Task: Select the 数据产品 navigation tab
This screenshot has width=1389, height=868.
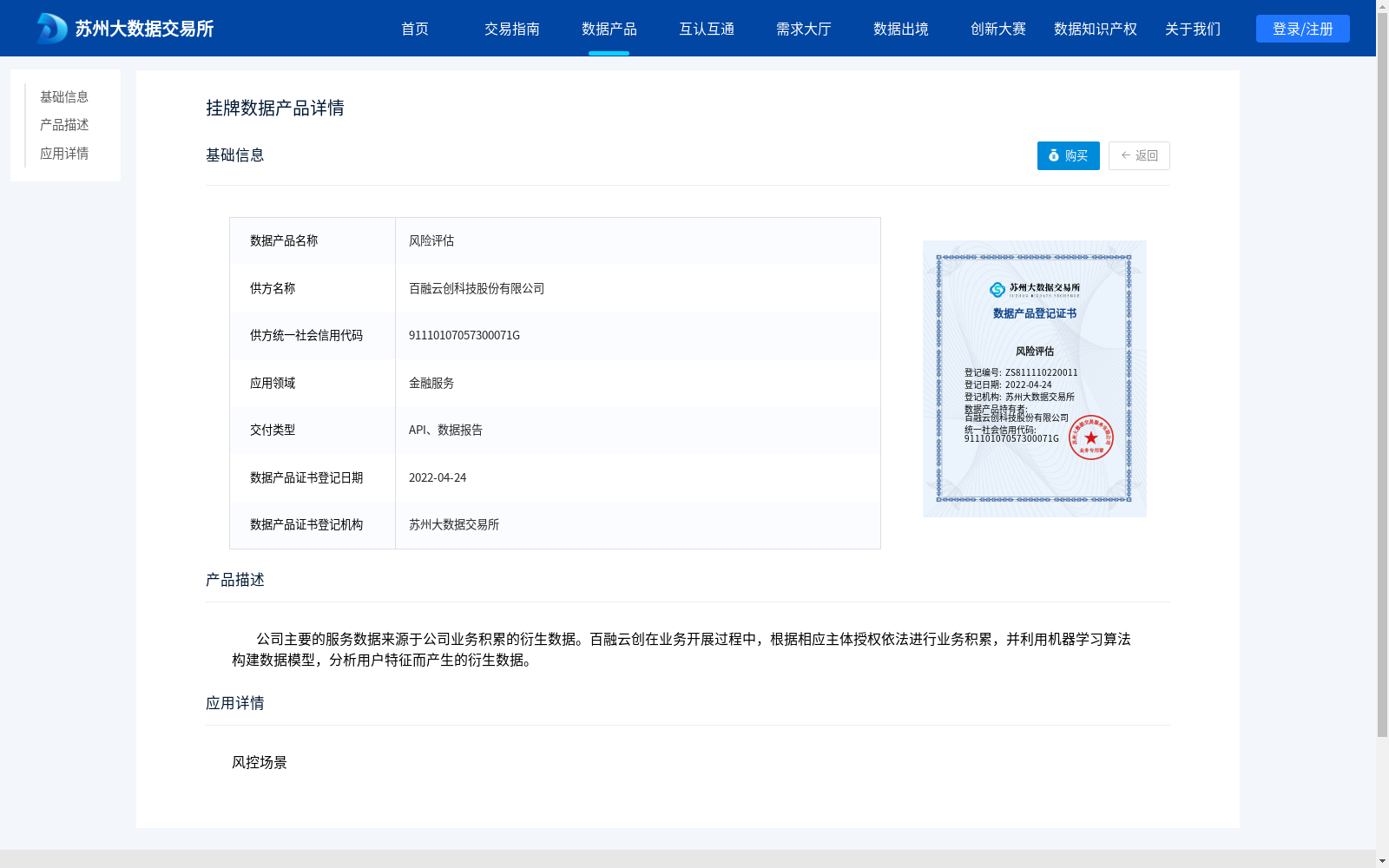Action: coord(609,29)
